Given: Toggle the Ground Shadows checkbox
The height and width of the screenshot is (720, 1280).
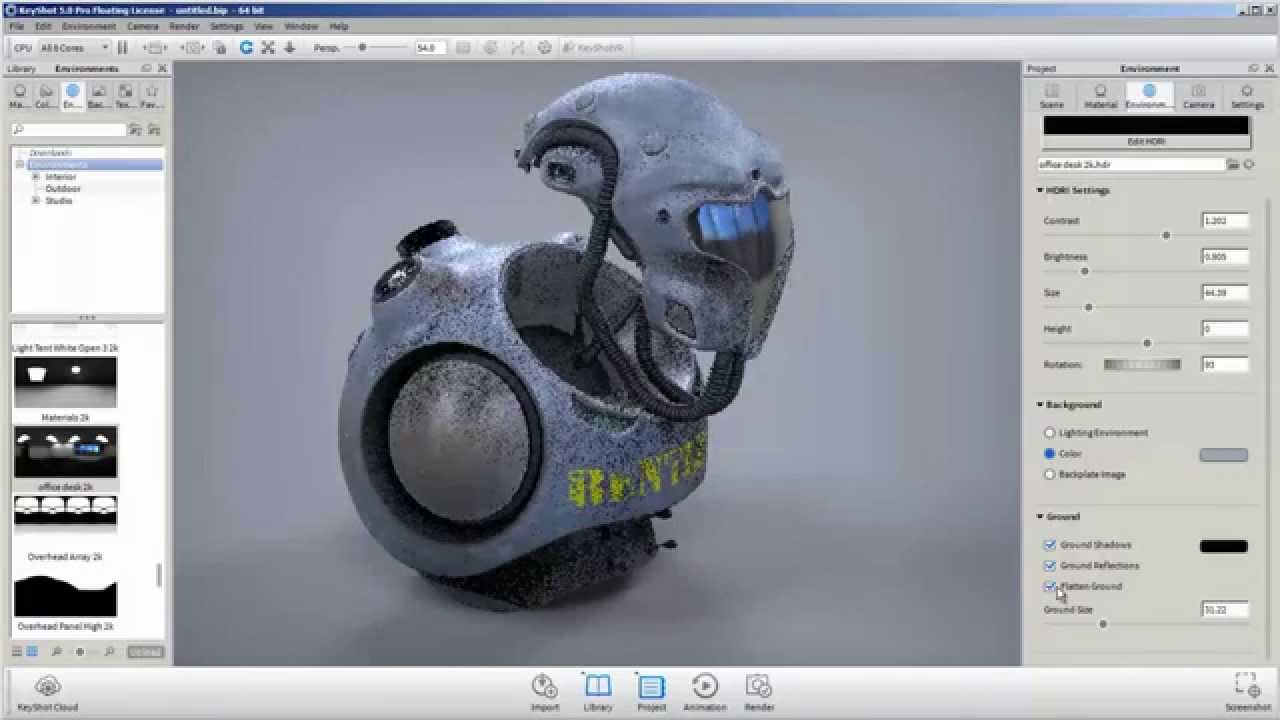Looking at the screenshot, I should (x=1050, y=545).
